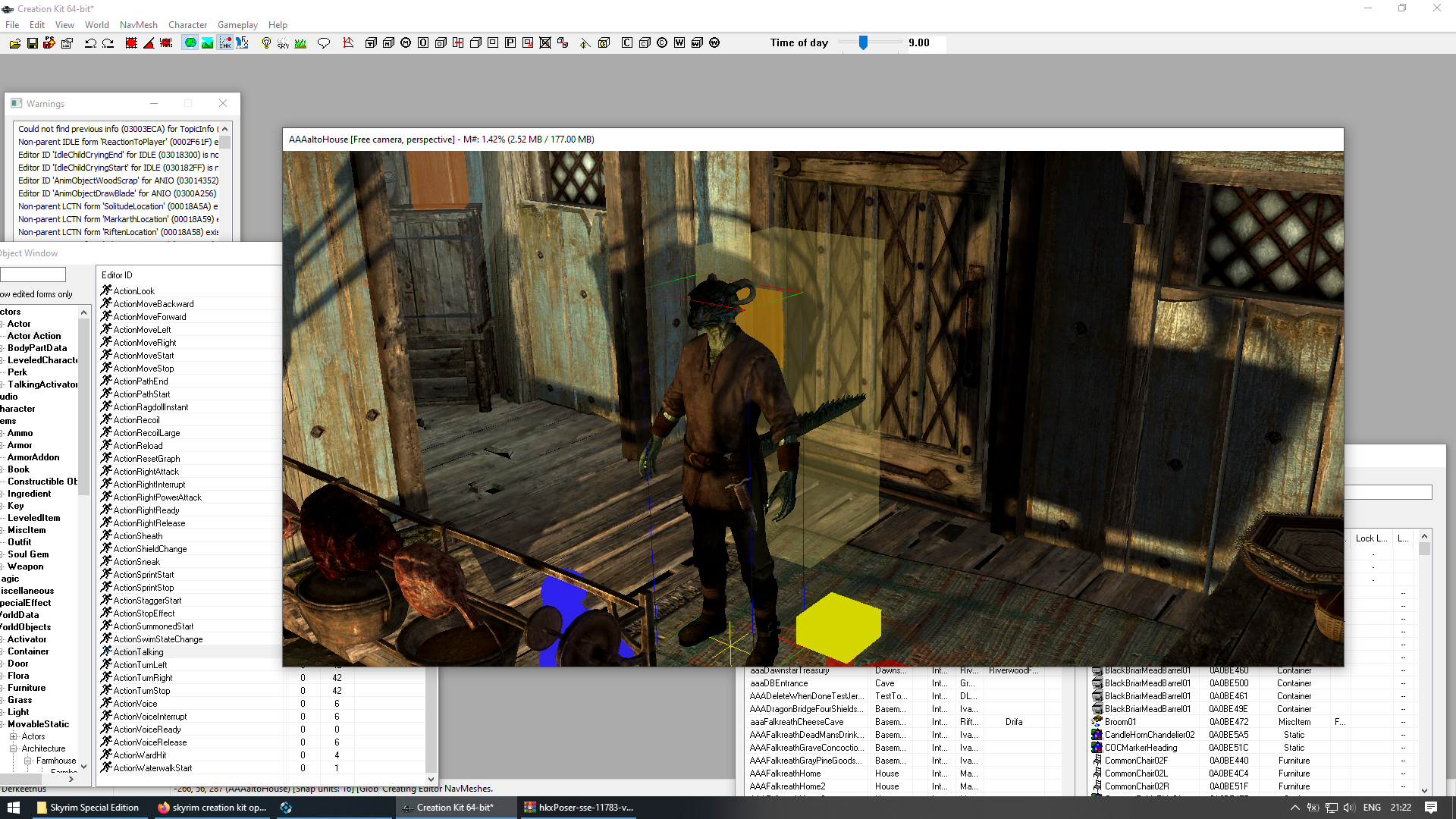The height and width of the screenshot is (819, 1456).
Task: Click the speech bubble dialogue icon
Action: tap(324, 43)
